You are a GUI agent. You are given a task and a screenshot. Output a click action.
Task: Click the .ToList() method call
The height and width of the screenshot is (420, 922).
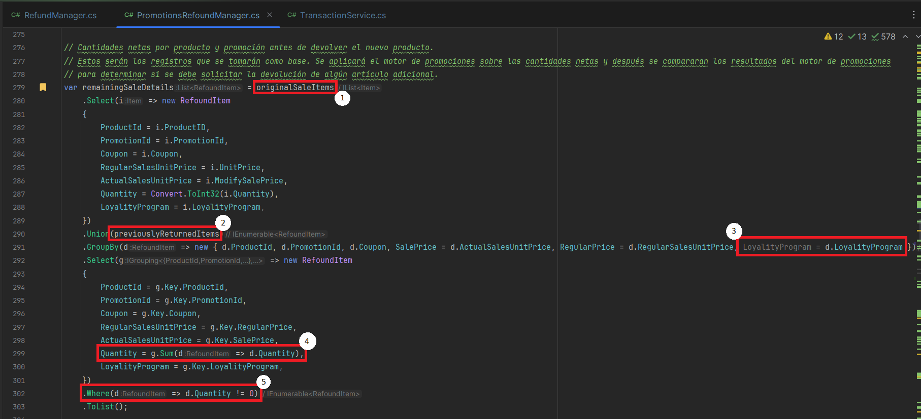tap(101, 406)
